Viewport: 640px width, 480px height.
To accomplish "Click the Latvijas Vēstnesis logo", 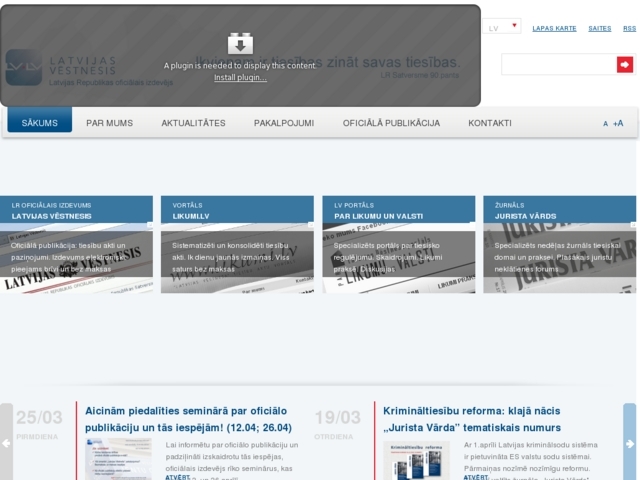I will tap(60, 67).
